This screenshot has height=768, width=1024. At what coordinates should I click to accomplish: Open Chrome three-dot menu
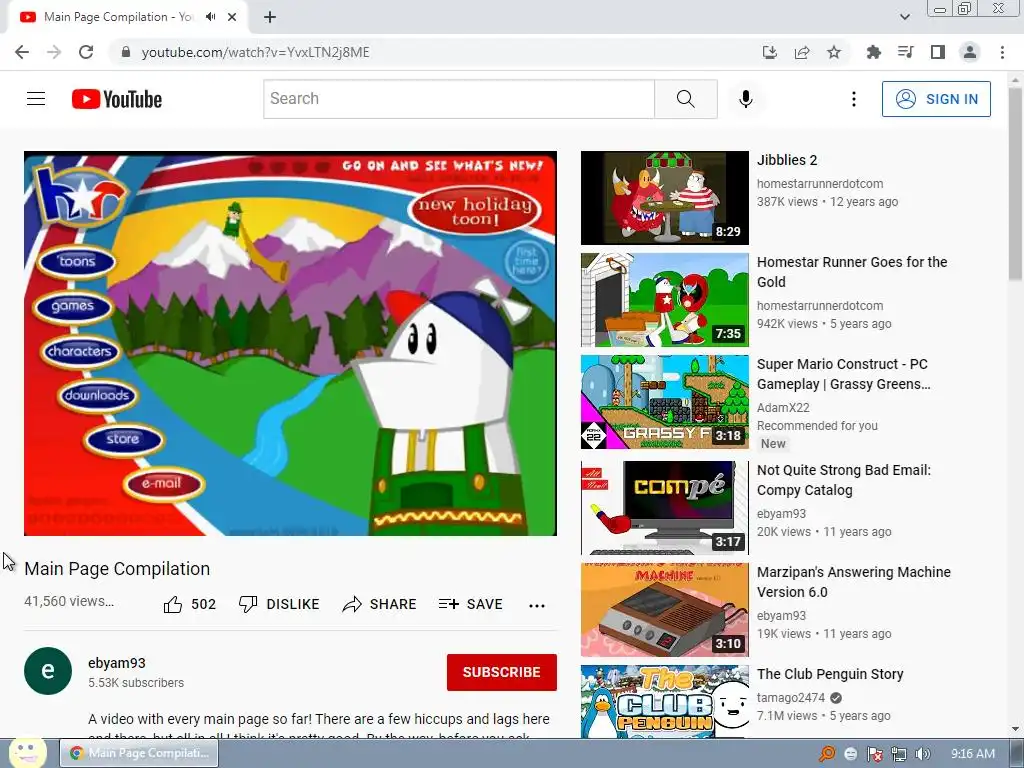(x=1002, y=52)
